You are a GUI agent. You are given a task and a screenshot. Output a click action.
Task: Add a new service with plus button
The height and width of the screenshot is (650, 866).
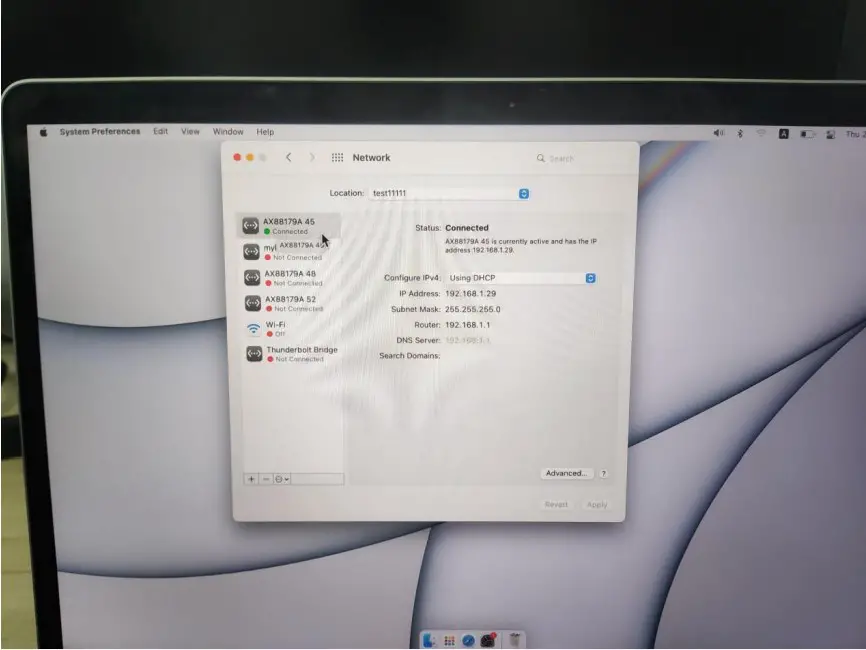pos(251,479)
